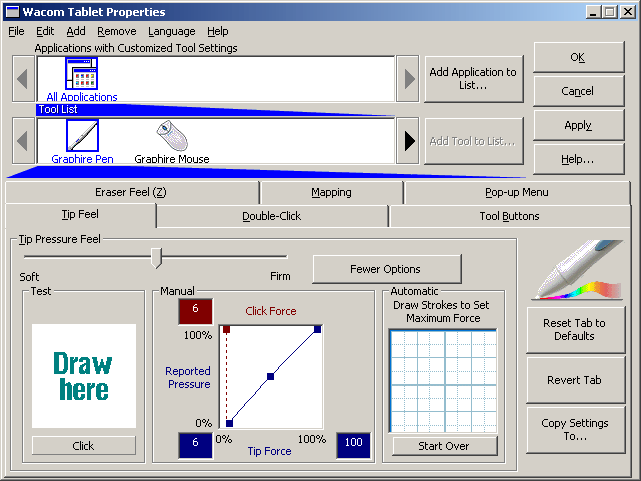Viewport: 641px width, 481px height.
Task: Click the bottom-left curve point on graph
Action: [229, 423]
